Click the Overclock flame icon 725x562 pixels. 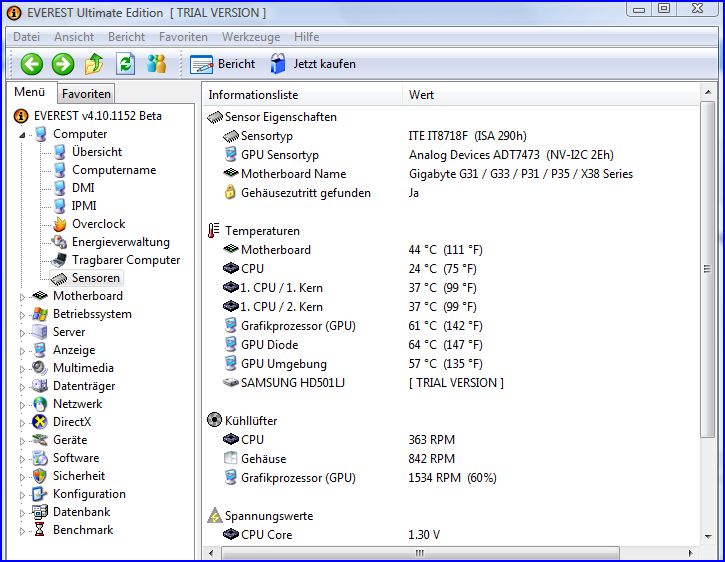59,224
